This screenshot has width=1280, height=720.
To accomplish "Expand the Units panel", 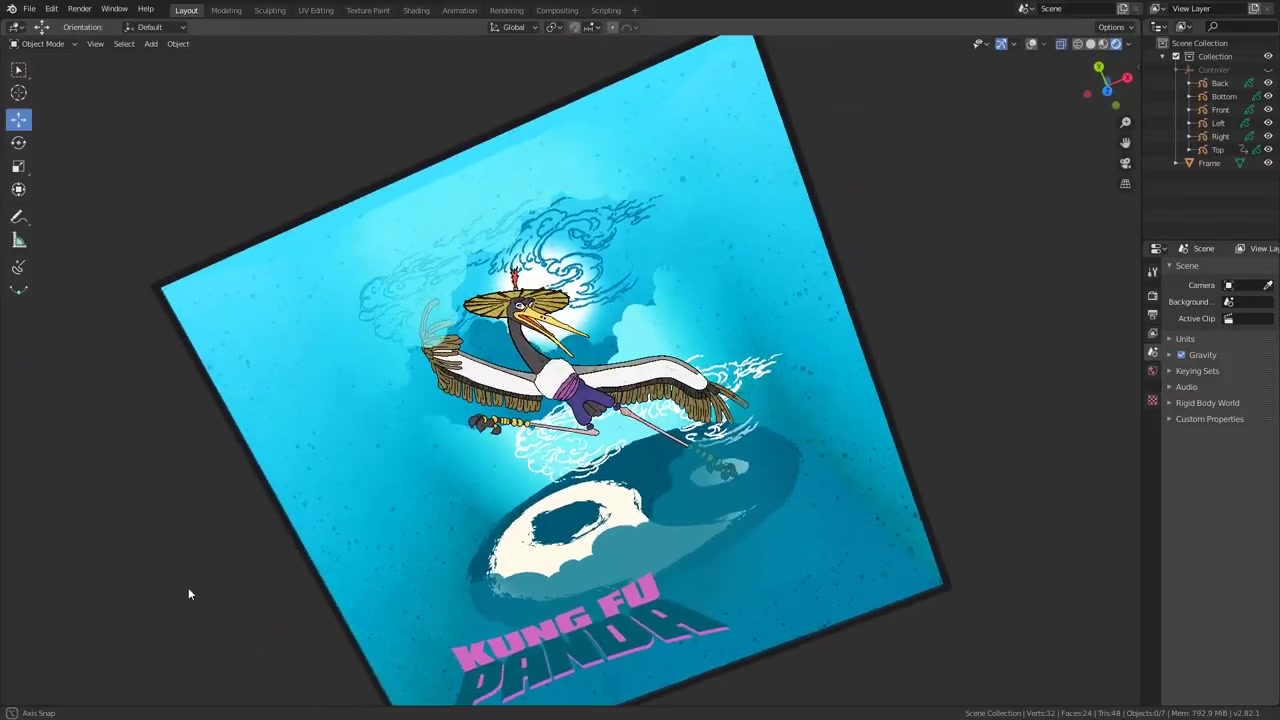I will click(x=1185, y=339).
